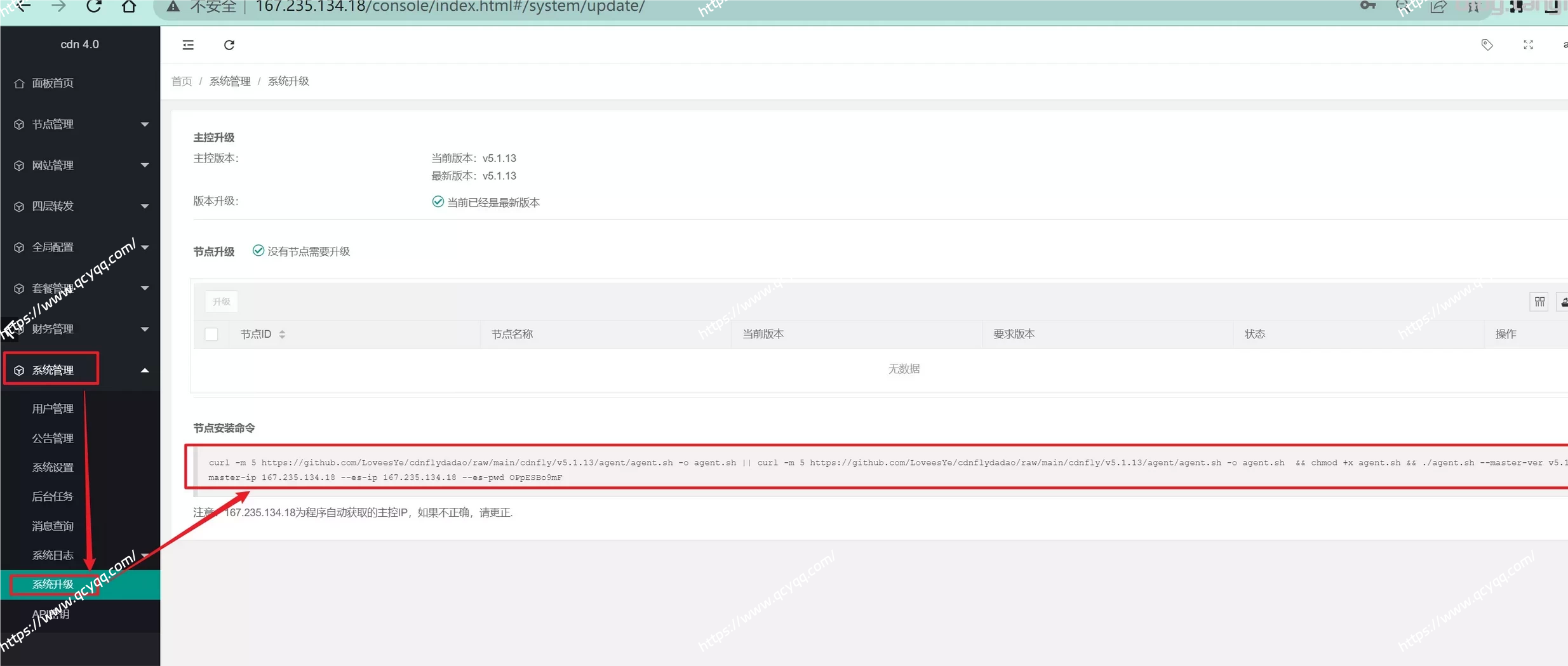Collapse the sidebar with the menu fold icon
Image resolution: width=1568 pixels, height=666 pixels.
[x=188, y=44]
